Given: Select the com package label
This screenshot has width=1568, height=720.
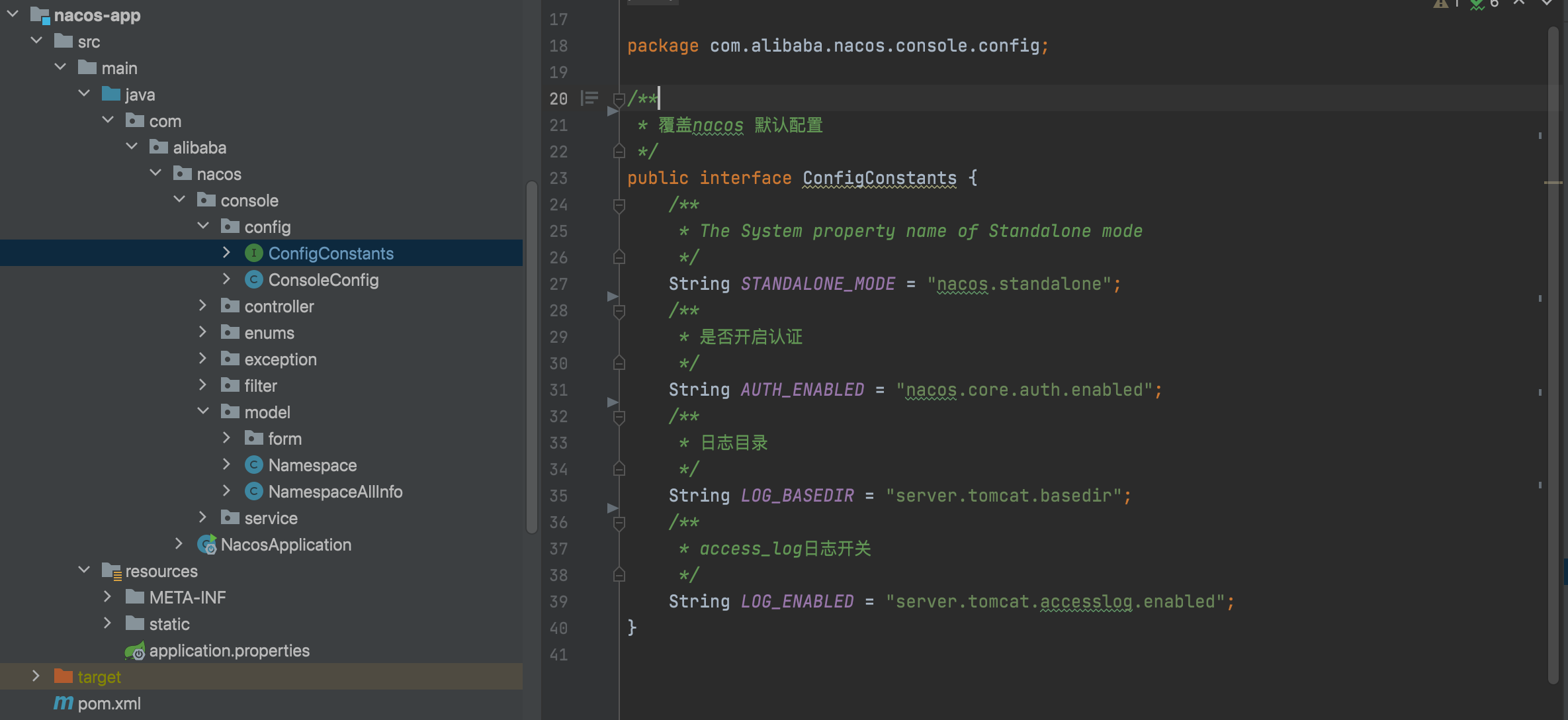Looking at the screenshot, I should [165, 121].
